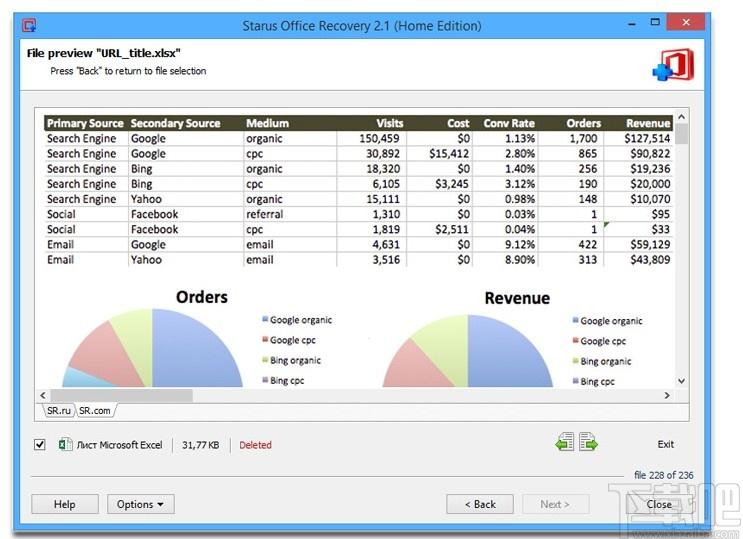Click the Medium column header

tap(267, 123)
